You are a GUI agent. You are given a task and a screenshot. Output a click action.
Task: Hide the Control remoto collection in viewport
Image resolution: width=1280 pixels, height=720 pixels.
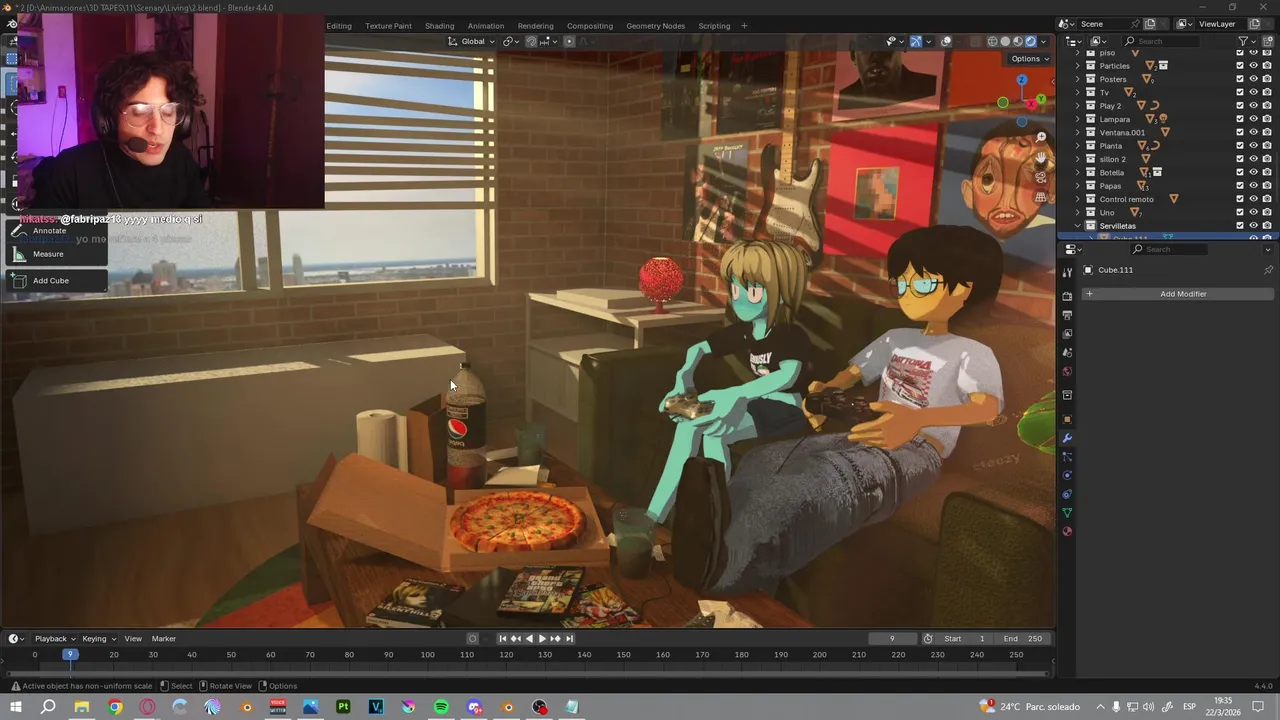1253,199
